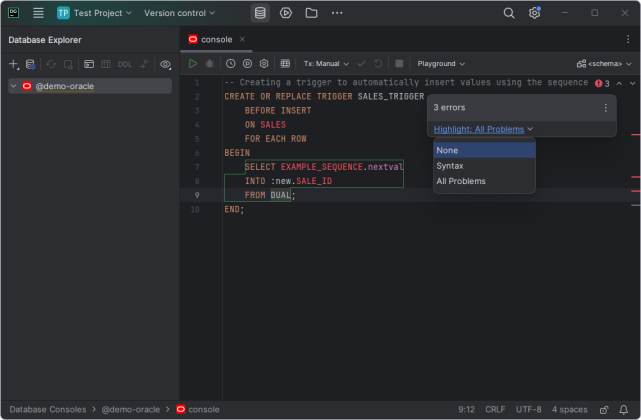Switch to the console editor tab
641x420 pixels.
216,39
